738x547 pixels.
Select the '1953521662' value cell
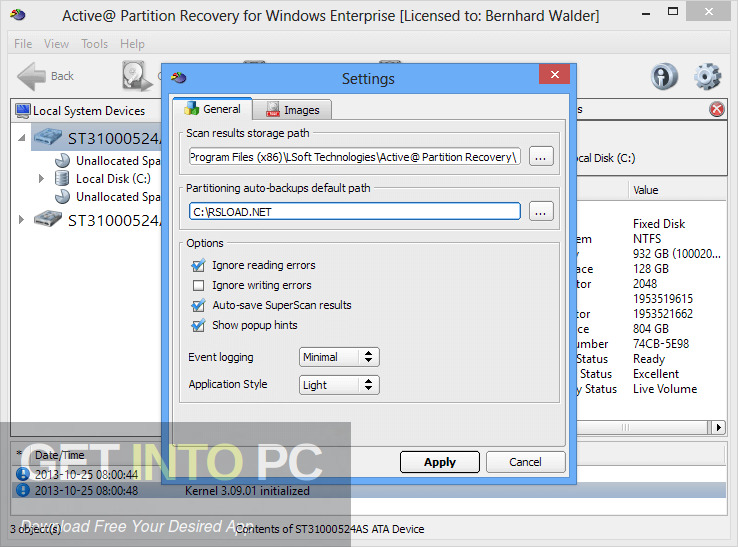click(663, 314)
